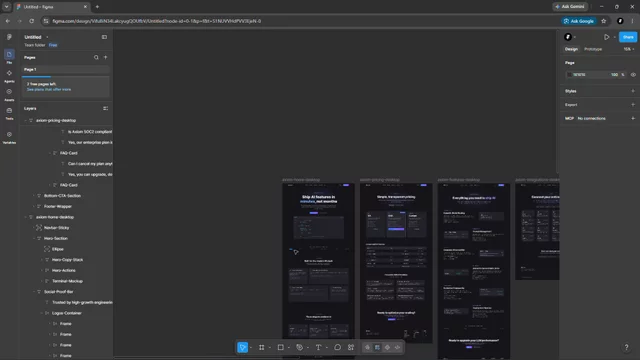This screenshot has width=640, height=360.
Task: Switch to Dev Mode toggle in toolbar
Action: coord(398,347)
